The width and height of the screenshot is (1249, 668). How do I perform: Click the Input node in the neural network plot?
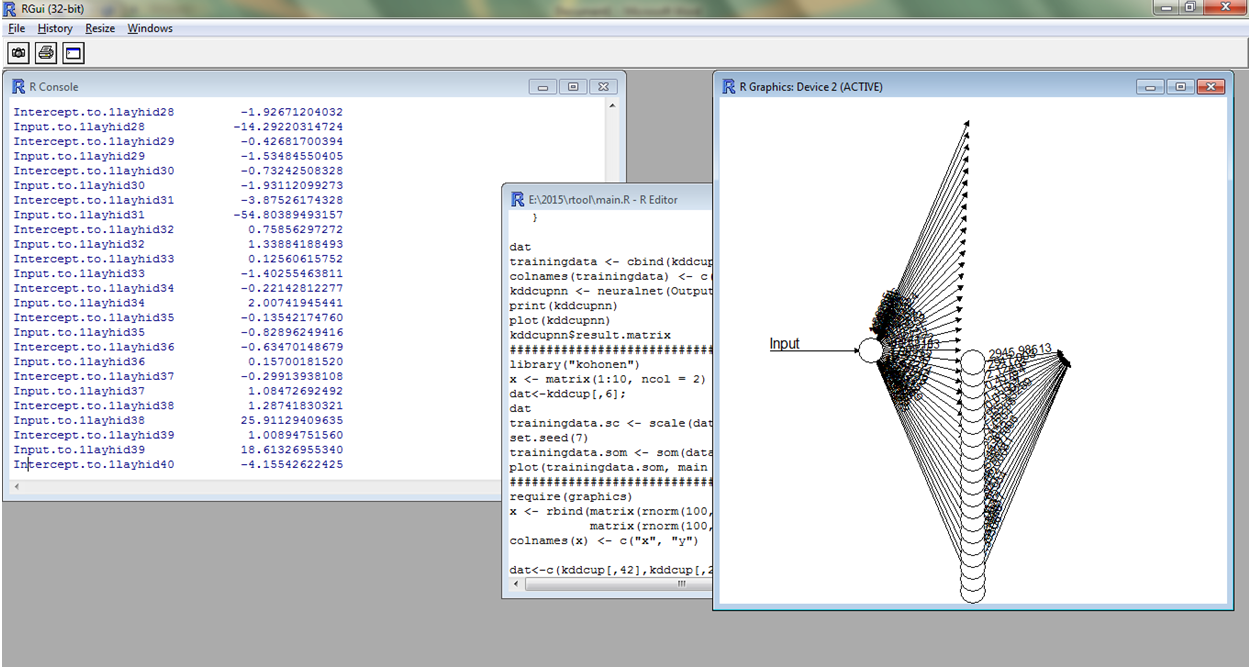tap(870, 351)
